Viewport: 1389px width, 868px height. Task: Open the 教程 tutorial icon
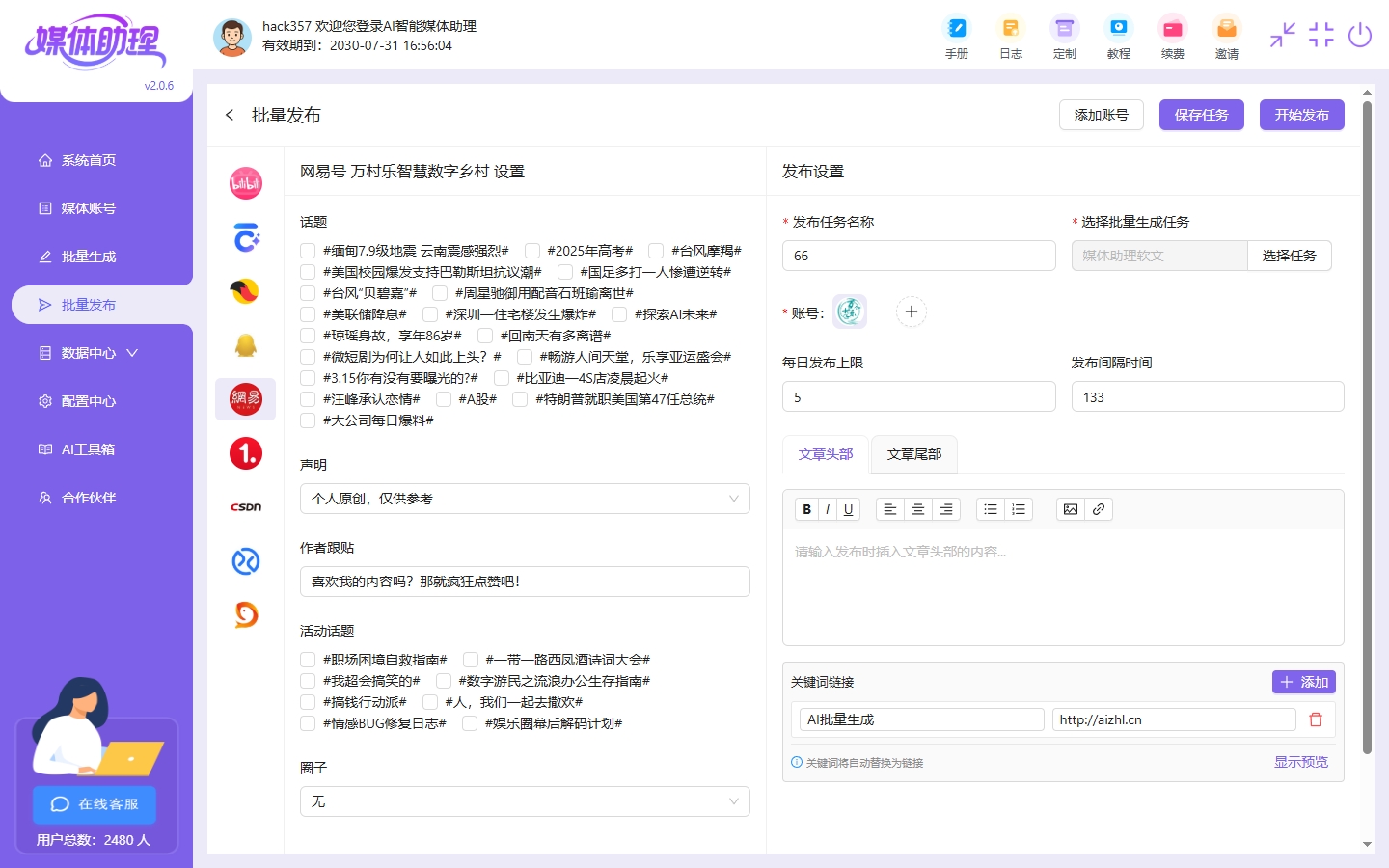[1118, 37]
